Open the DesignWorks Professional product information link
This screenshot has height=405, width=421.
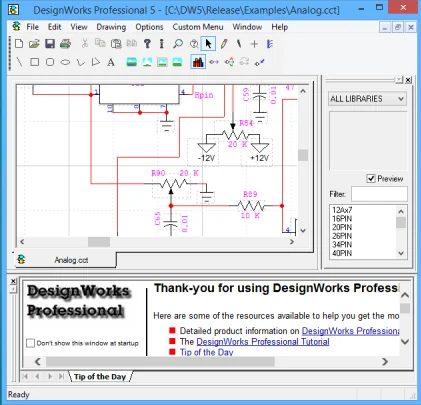coord(350,331)
